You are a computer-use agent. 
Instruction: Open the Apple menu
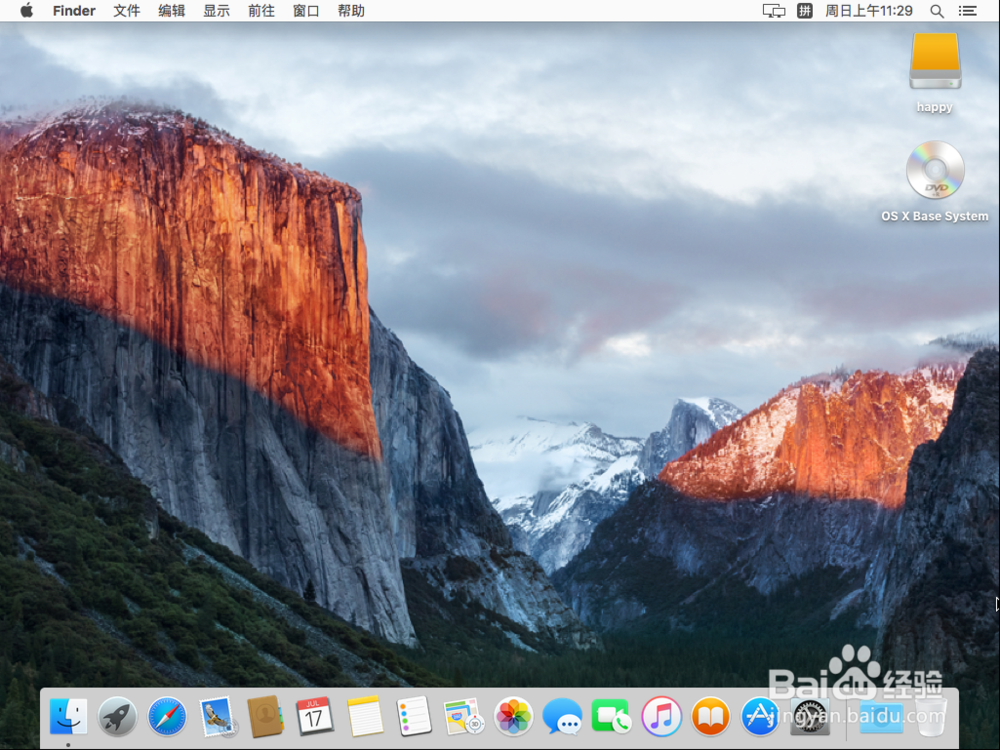[27, 11]
